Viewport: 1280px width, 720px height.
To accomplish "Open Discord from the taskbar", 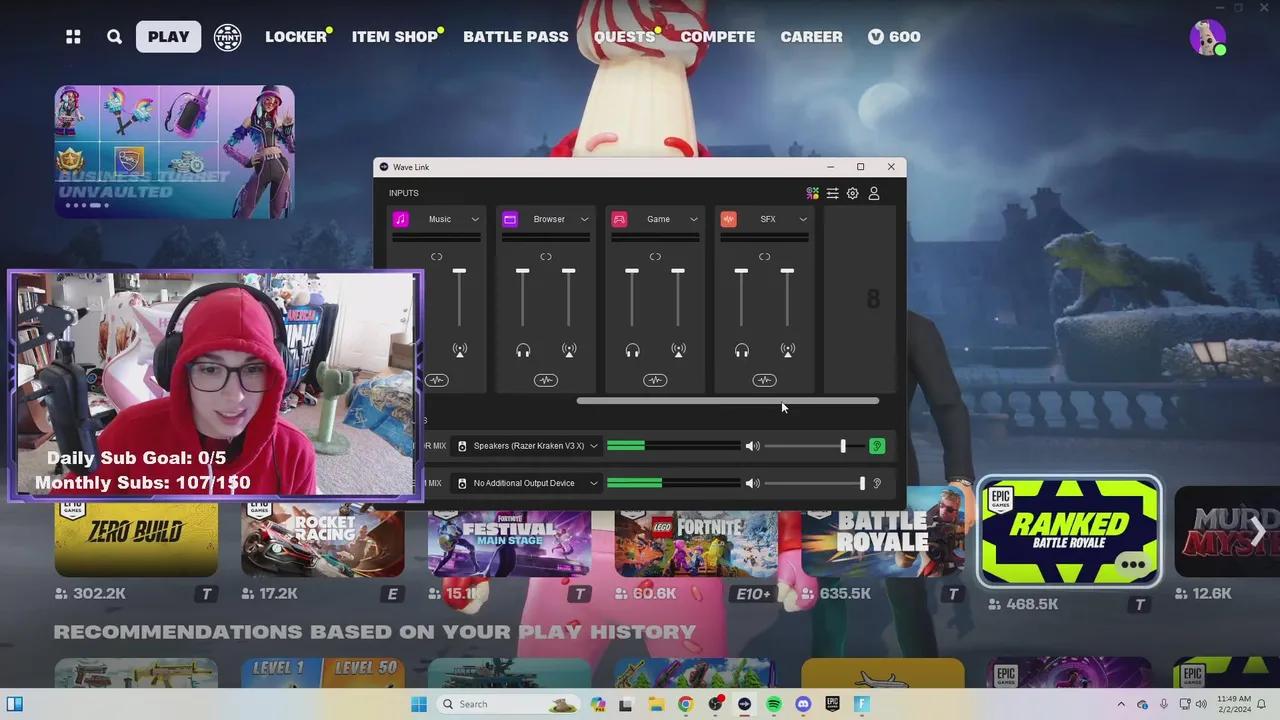I will [x=803, y=704].
